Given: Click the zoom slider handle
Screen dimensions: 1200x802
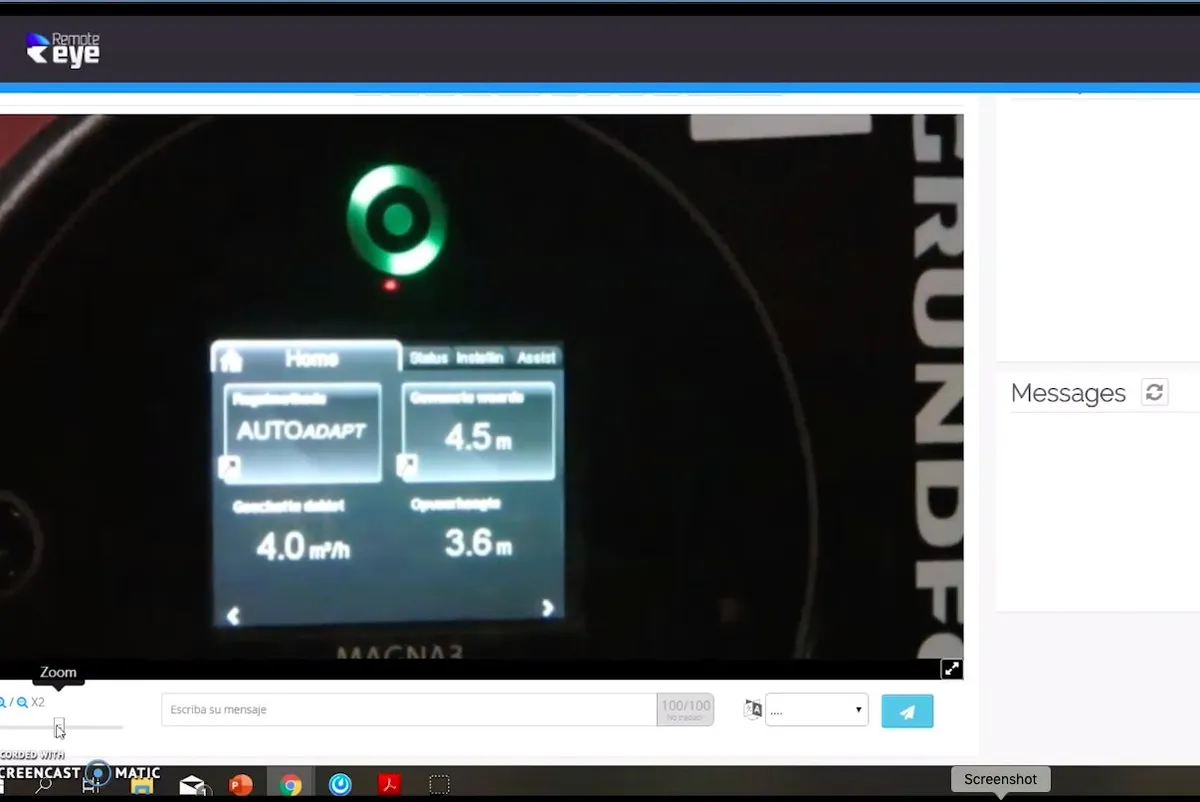Looking at the screenshot, I should (x=59, y=727).
